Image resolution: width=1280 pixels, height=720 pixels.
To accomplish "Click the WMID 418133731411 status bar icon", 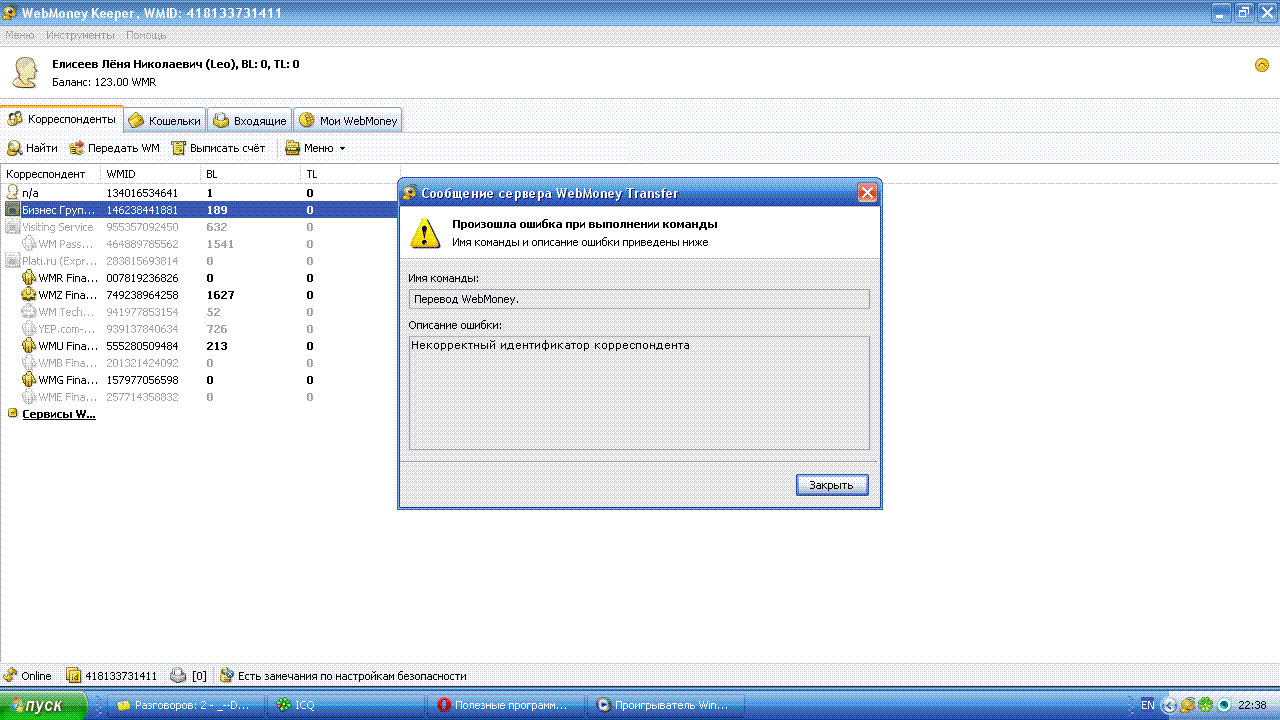I will [73, 676].
